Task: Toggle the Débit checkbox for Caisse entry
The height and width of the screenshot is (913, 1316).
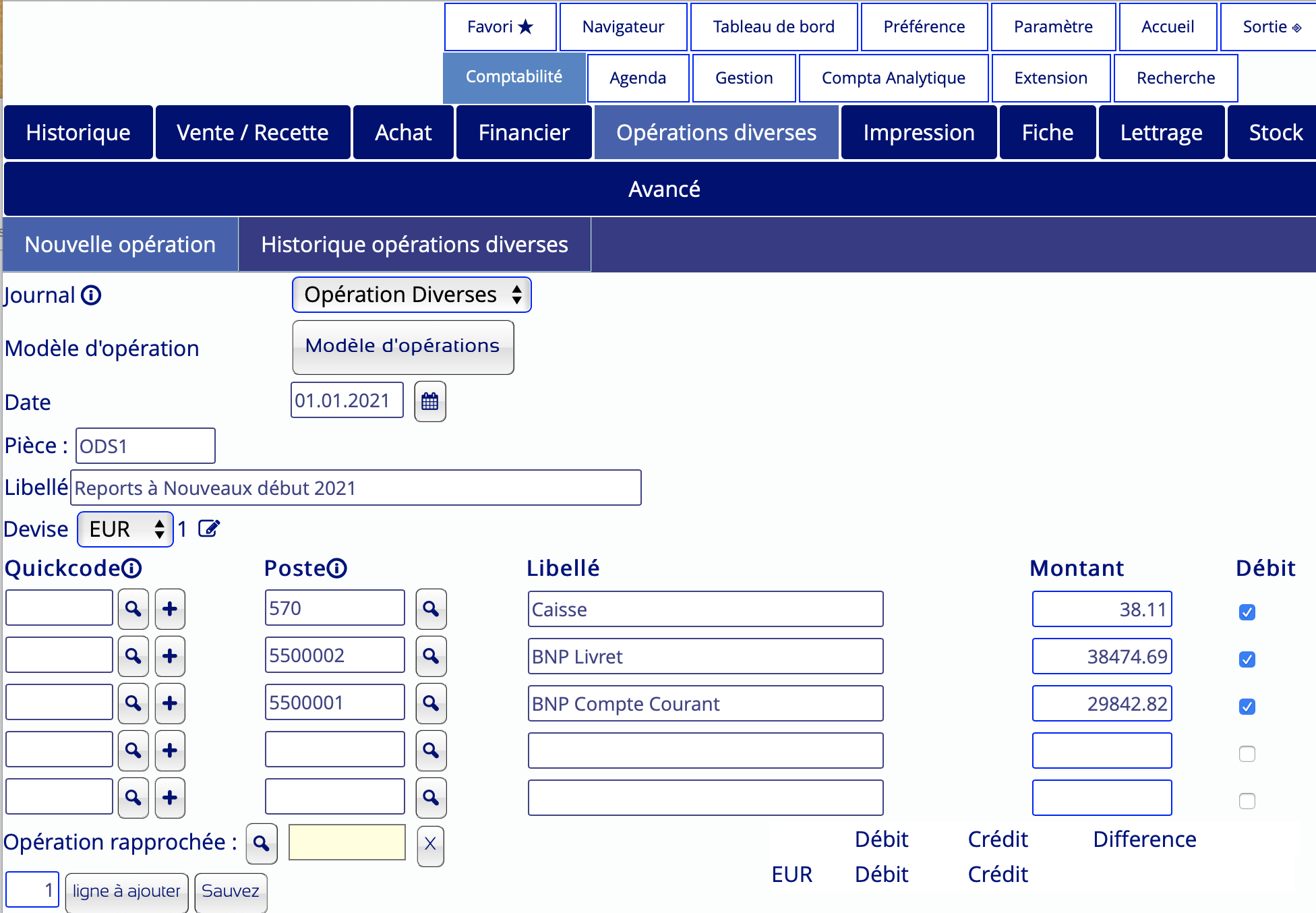Action: (1247, 611)
